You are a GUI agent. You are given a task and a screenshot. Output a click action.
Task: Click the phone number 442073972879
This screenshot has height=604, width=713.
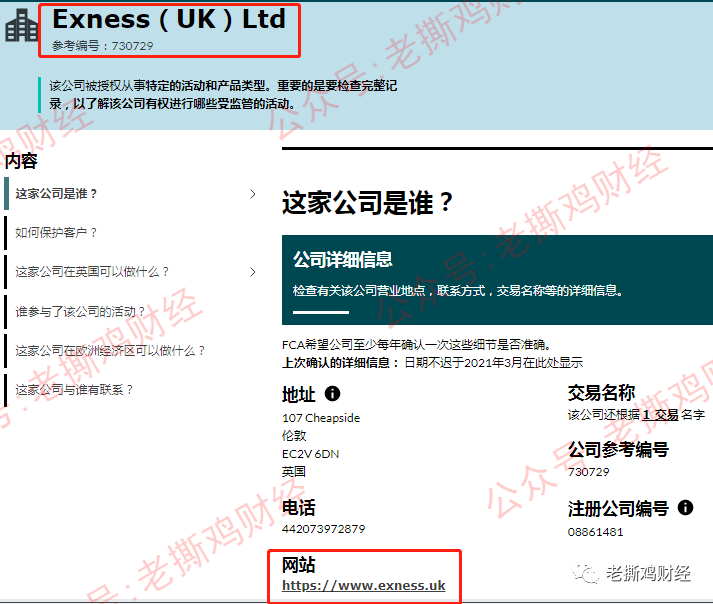(x=324, y=529)
